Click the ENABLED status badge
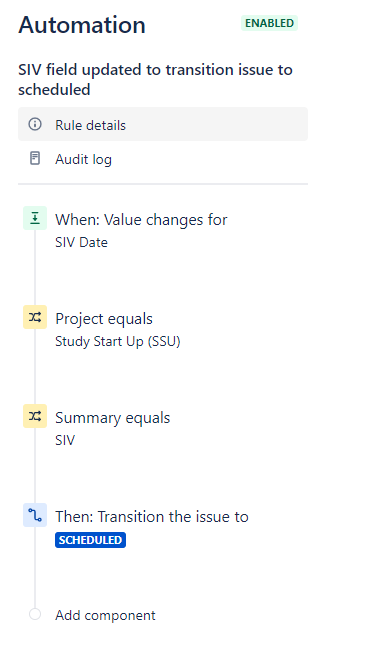Viewport: 379px width, 672px height. 269,23
